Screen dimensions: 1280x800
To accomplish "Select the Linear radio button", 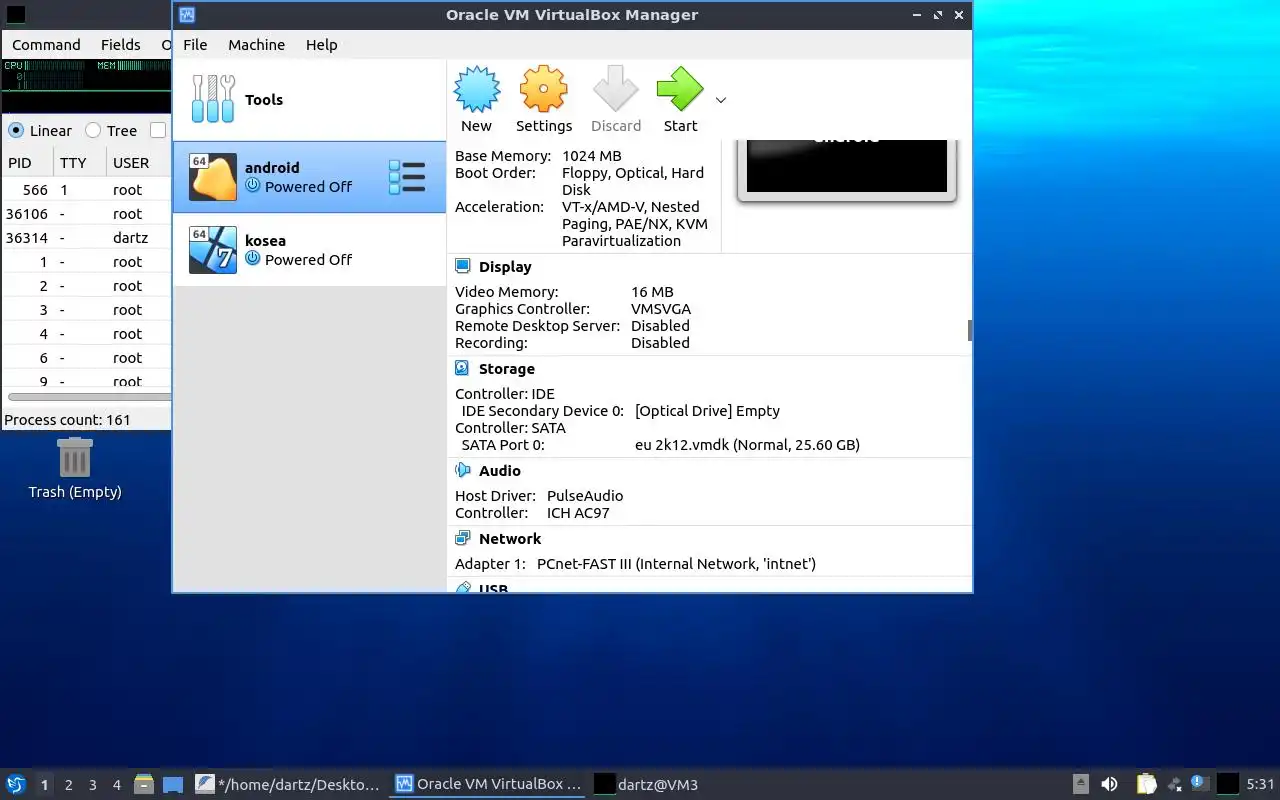I will tap(16, 131).
